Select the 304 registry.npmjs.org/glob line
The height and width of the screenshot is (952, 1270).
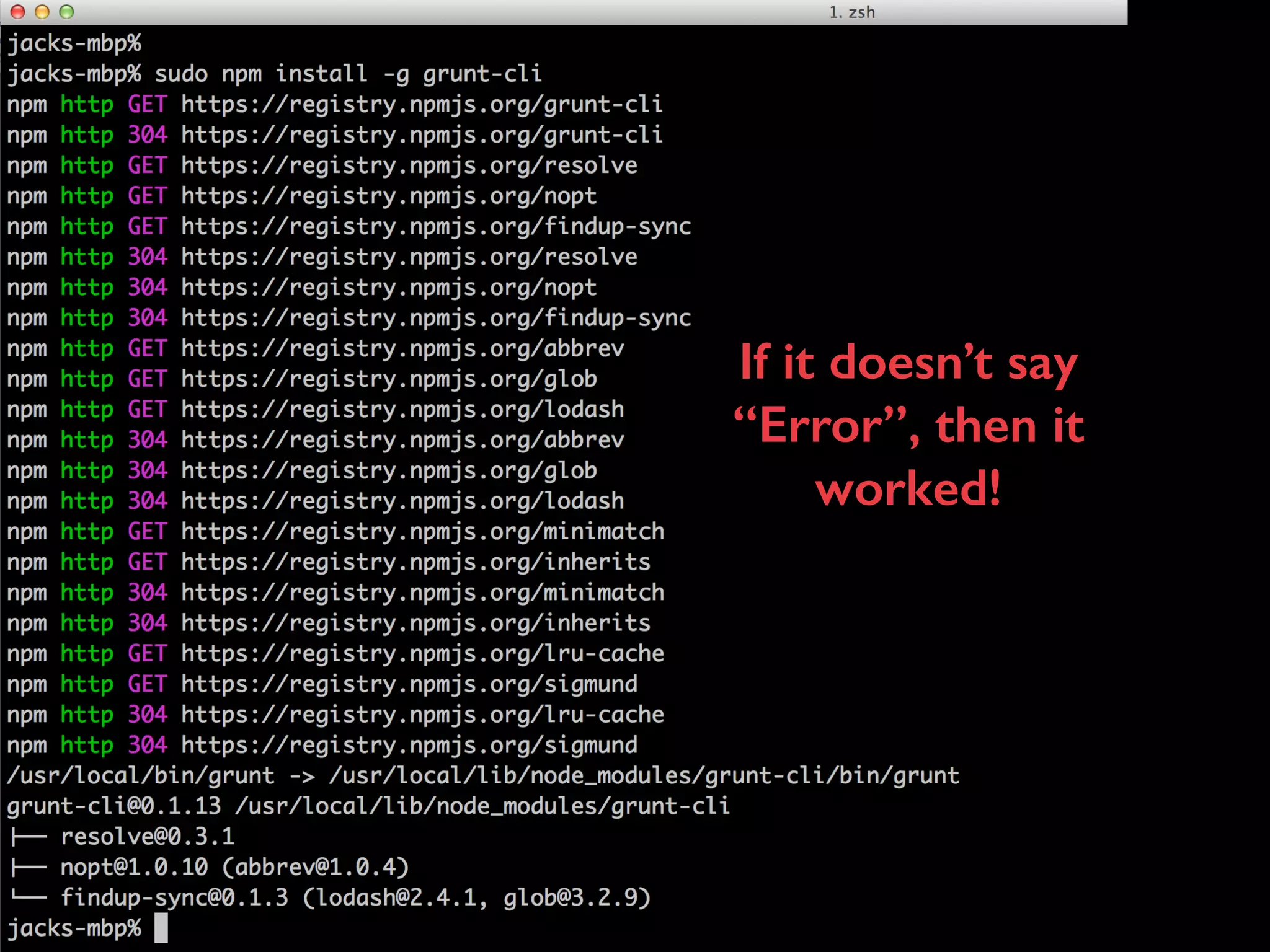(302, 471)
